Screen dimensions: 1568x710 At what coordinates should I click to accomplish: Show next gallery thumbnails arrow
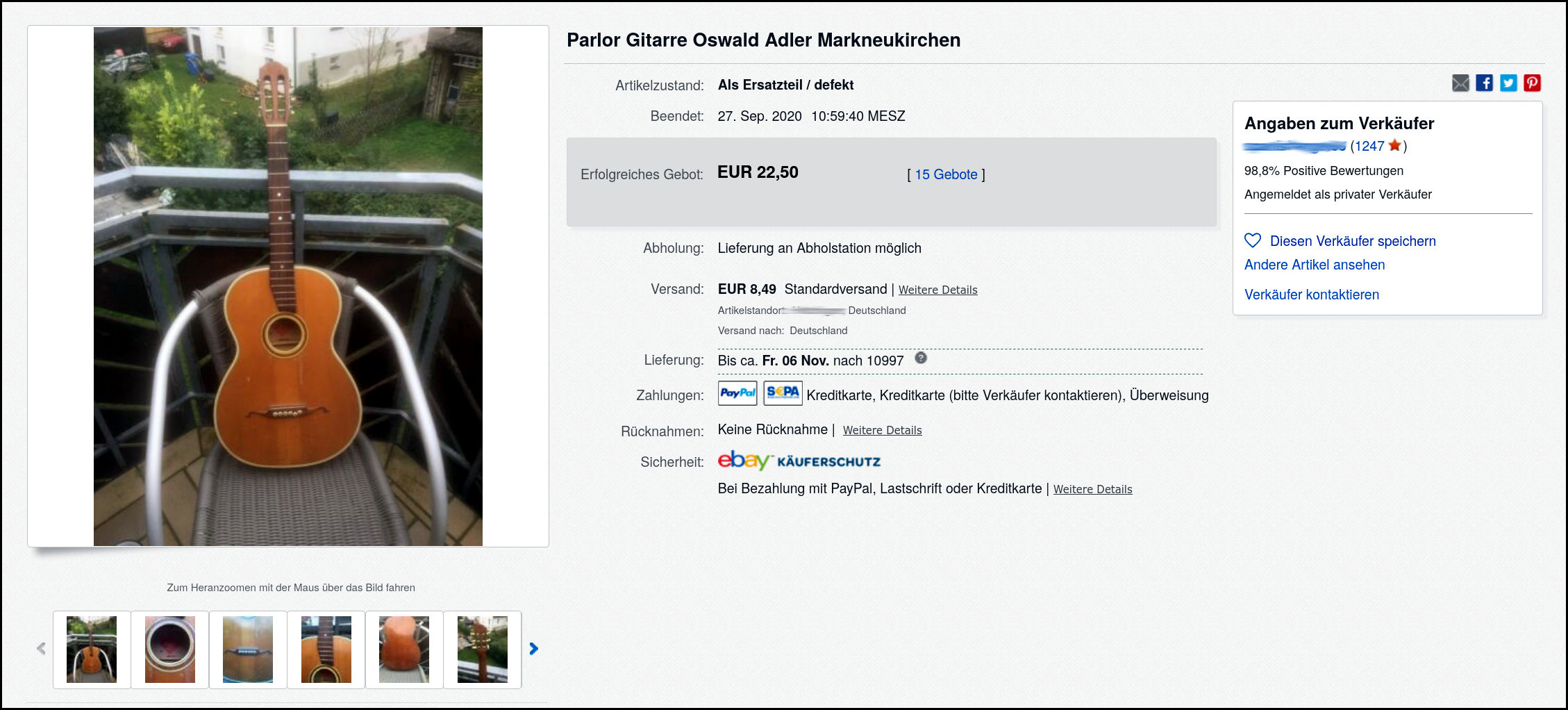pos(533,649)
